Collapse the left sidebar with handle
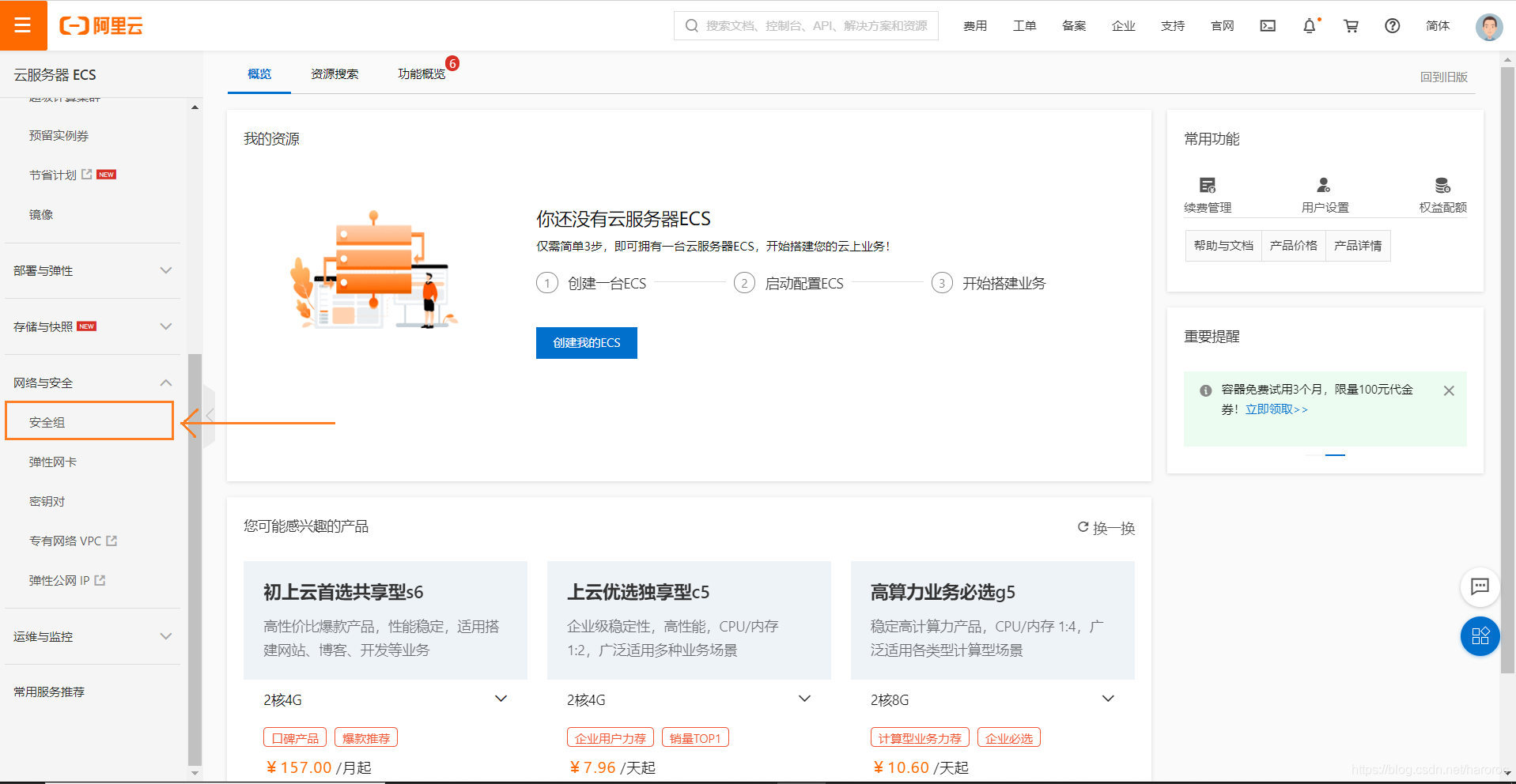 point(210,416)
